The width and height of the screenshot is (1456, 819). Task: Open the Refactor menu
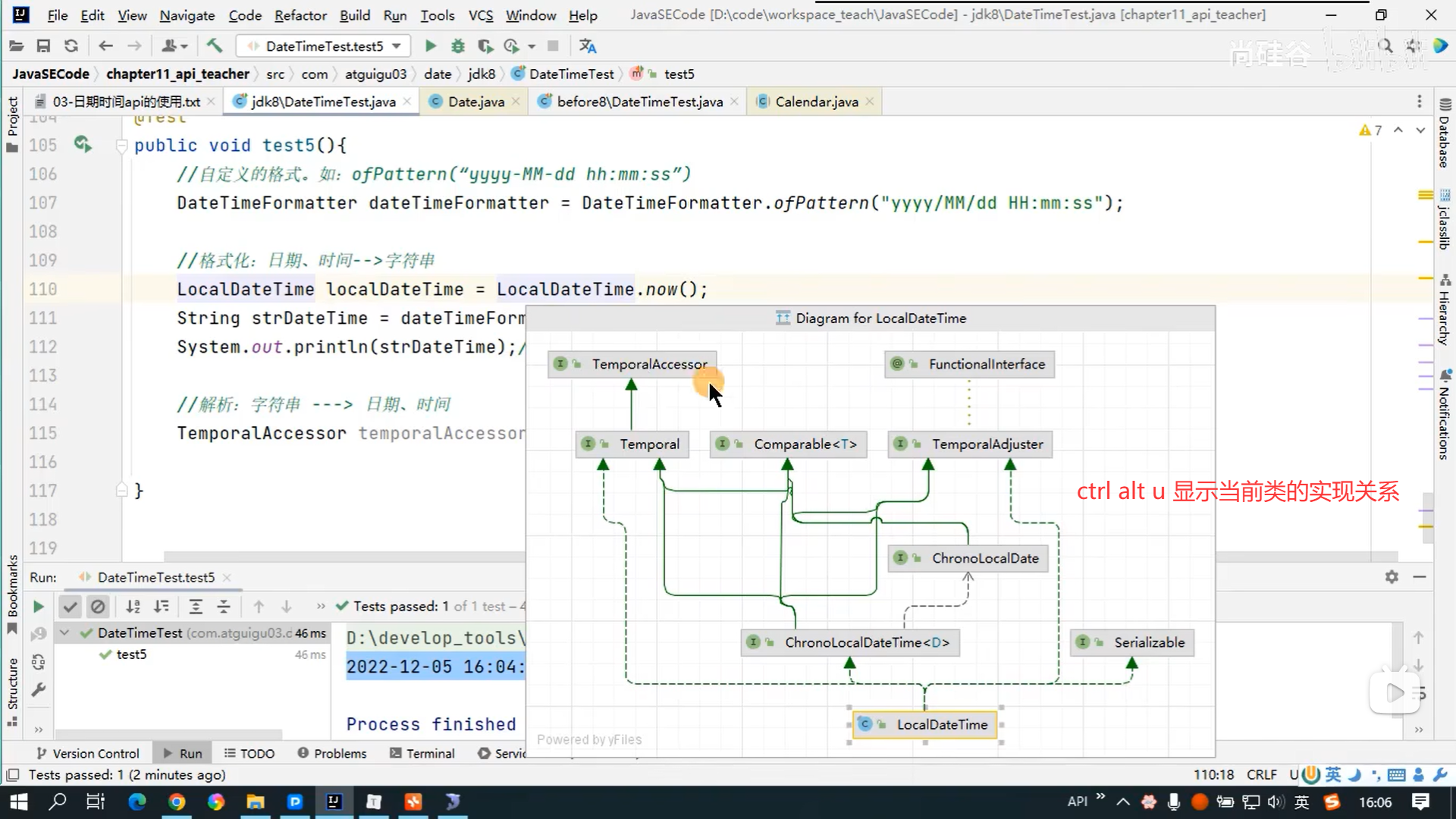click(x=300, y=15)
